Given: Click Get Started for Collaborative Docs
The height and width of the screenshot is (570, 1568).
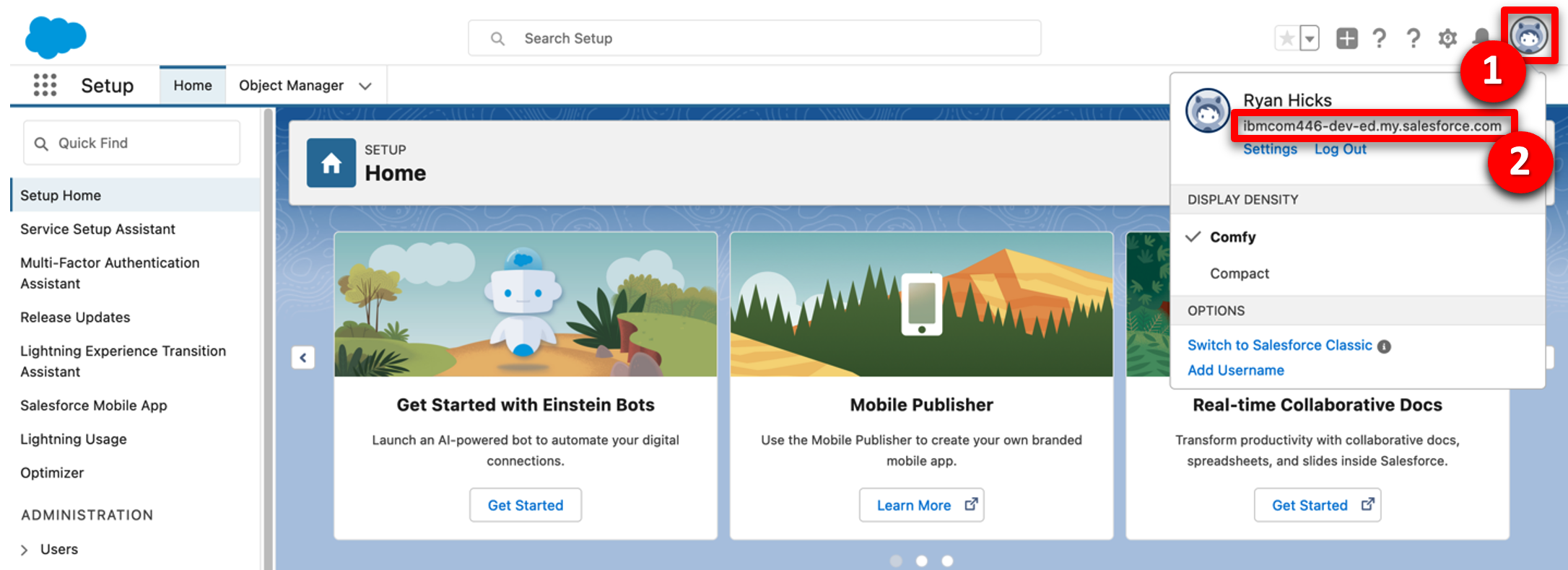Looking at the screenshot, I should coord(1317,505).
